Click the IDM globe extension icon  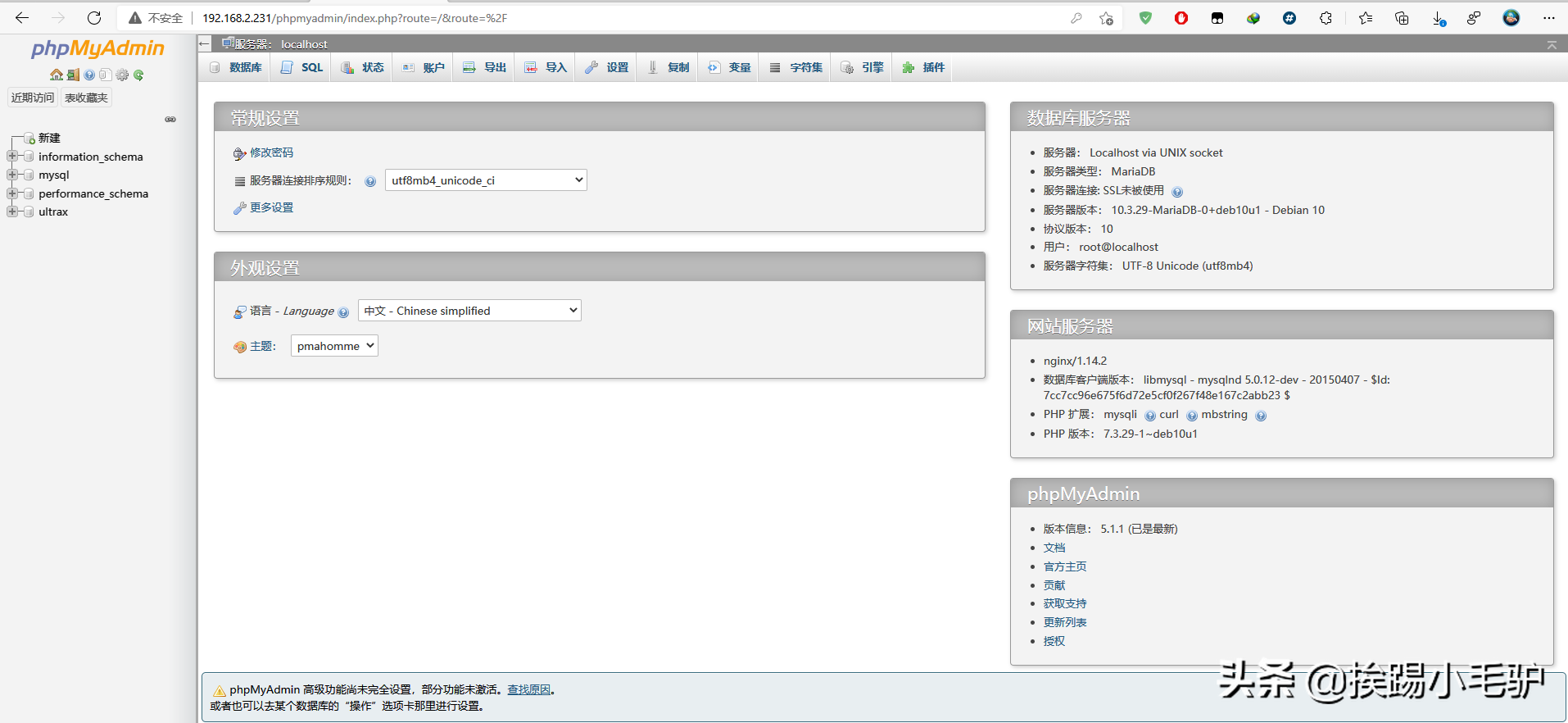point(1253,18)
